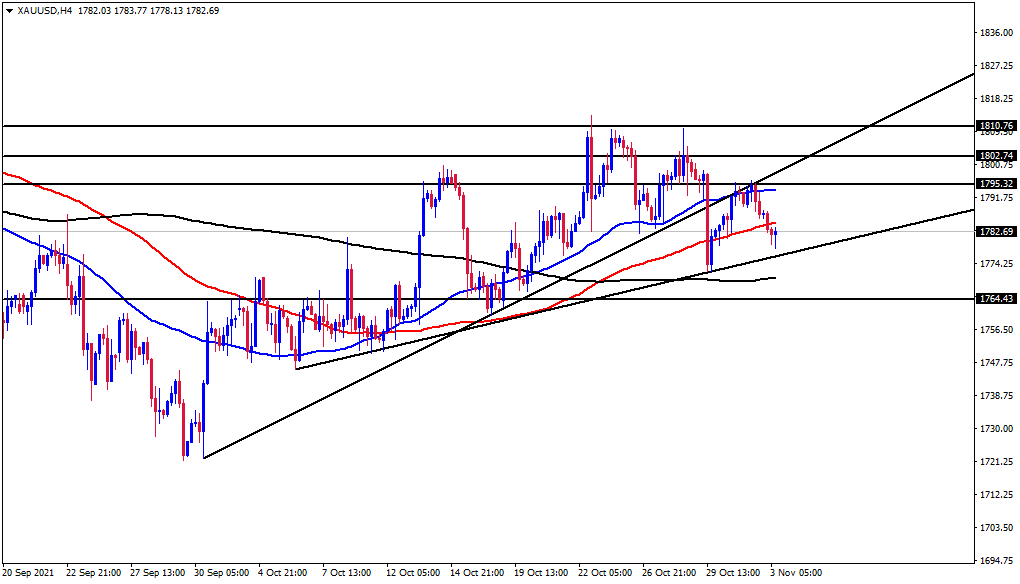Click the 30 Sep 05:00 time label
Viewport: 1020px width, 584px height.
pyautogui.click(x=222, y=573)
